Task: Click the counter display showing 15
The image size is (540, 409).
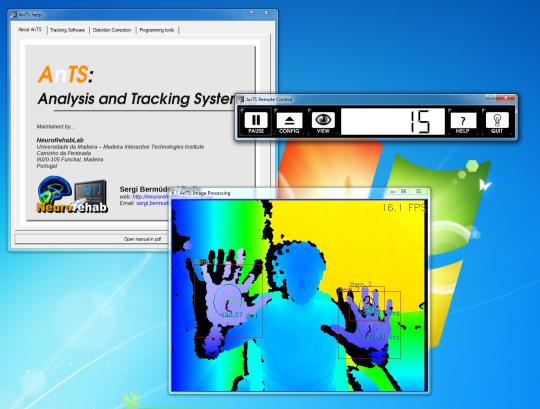Action: pyautogui.click(x=393, y=122)
